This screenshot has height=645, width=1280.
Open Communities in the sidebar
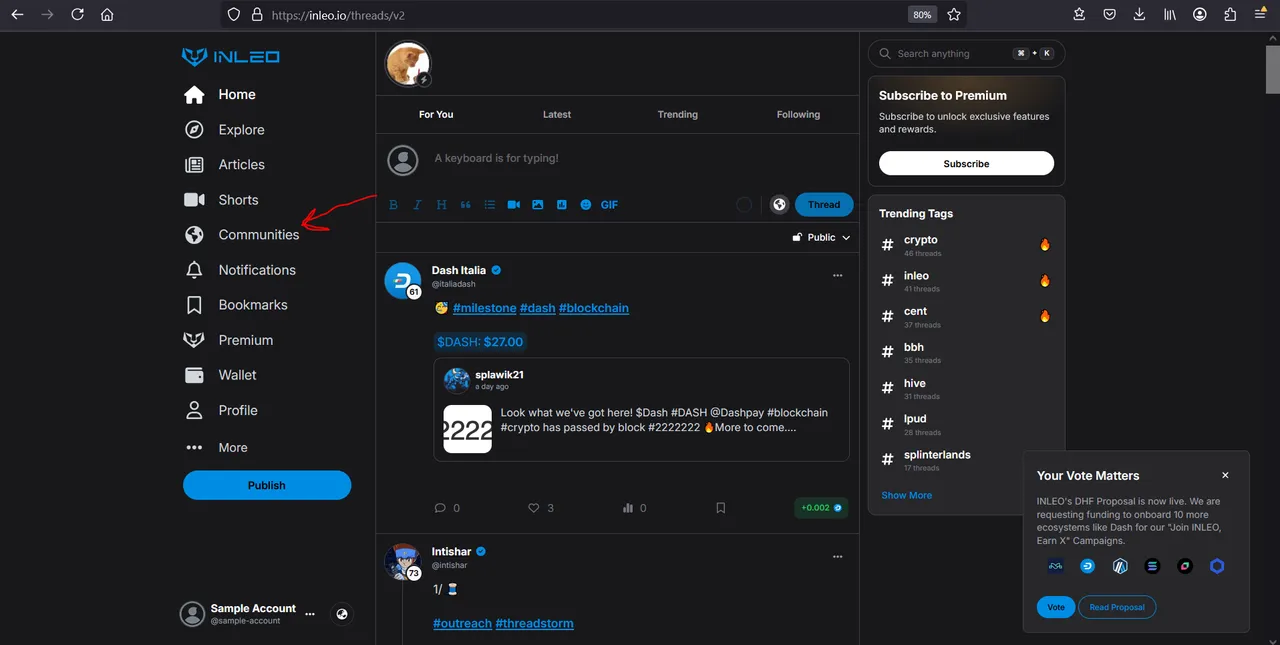[x=241, y=235]
